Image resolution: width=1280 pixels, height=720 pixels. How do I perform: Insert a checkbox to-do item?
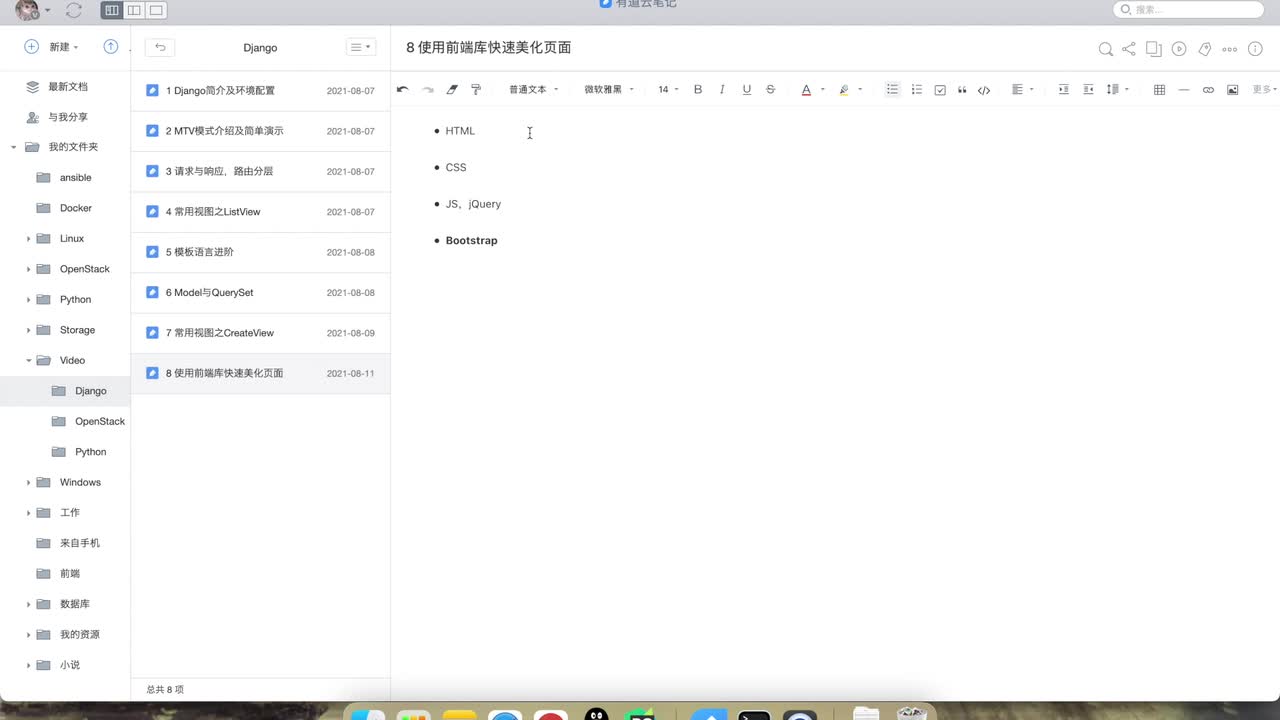click(940, 90)
